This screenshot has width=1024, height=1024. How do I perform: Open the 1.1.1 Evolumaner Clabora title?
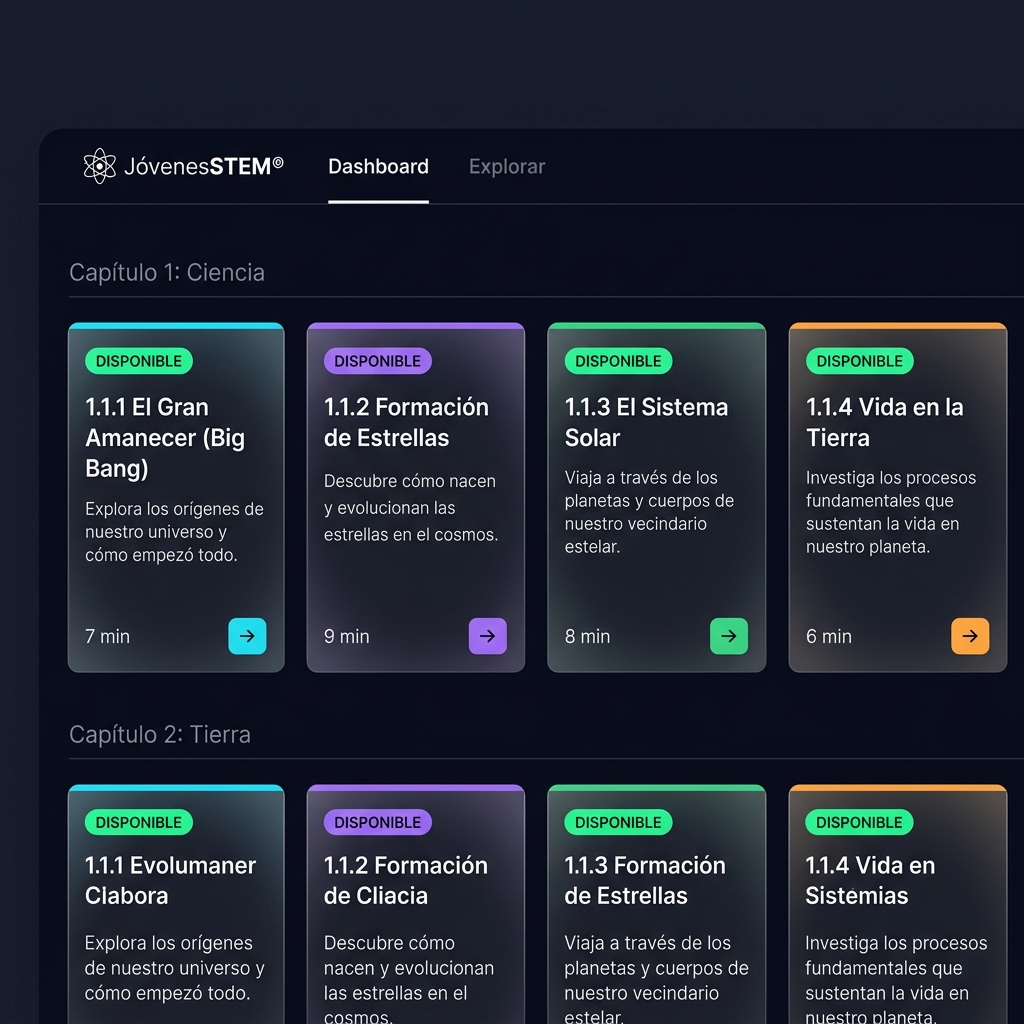point(170,880)
